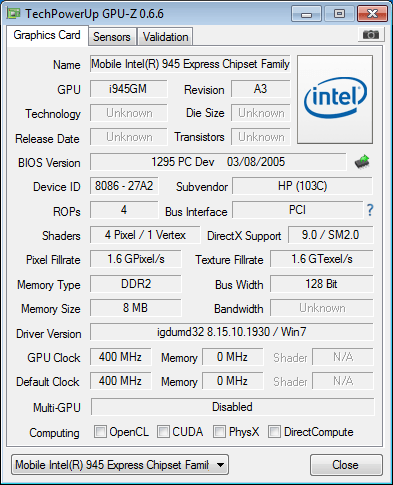Click the DirectX Support field 9.0 / SM2.0
Image resolution: width=393 pixels, height=485 pixels.
(x=331, y=235)
